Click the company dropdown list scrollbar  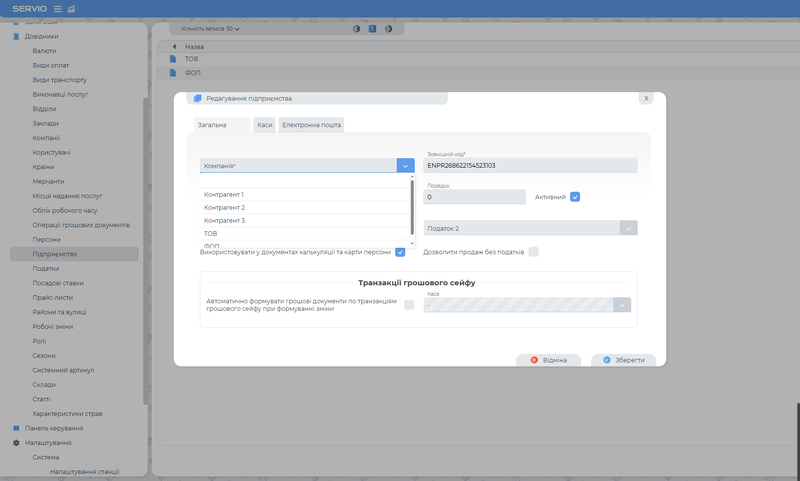click(412, 205)
